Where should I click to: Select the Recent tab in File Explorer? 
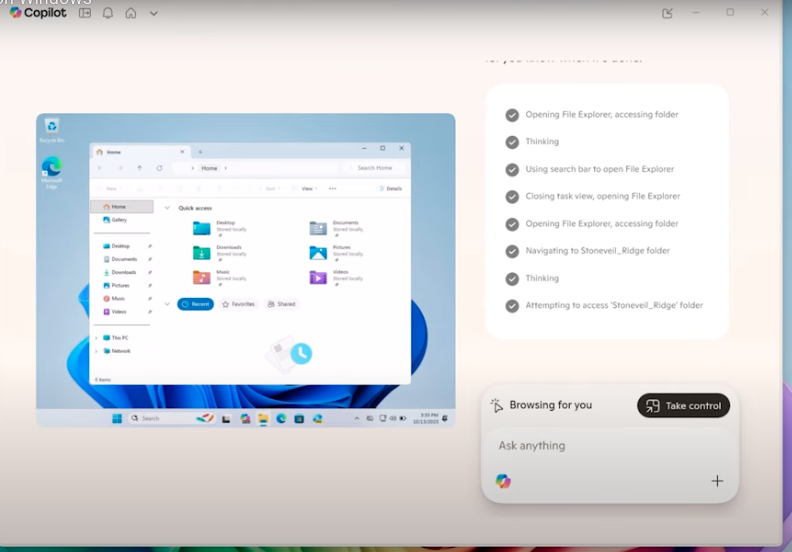(x=196, y=304)
